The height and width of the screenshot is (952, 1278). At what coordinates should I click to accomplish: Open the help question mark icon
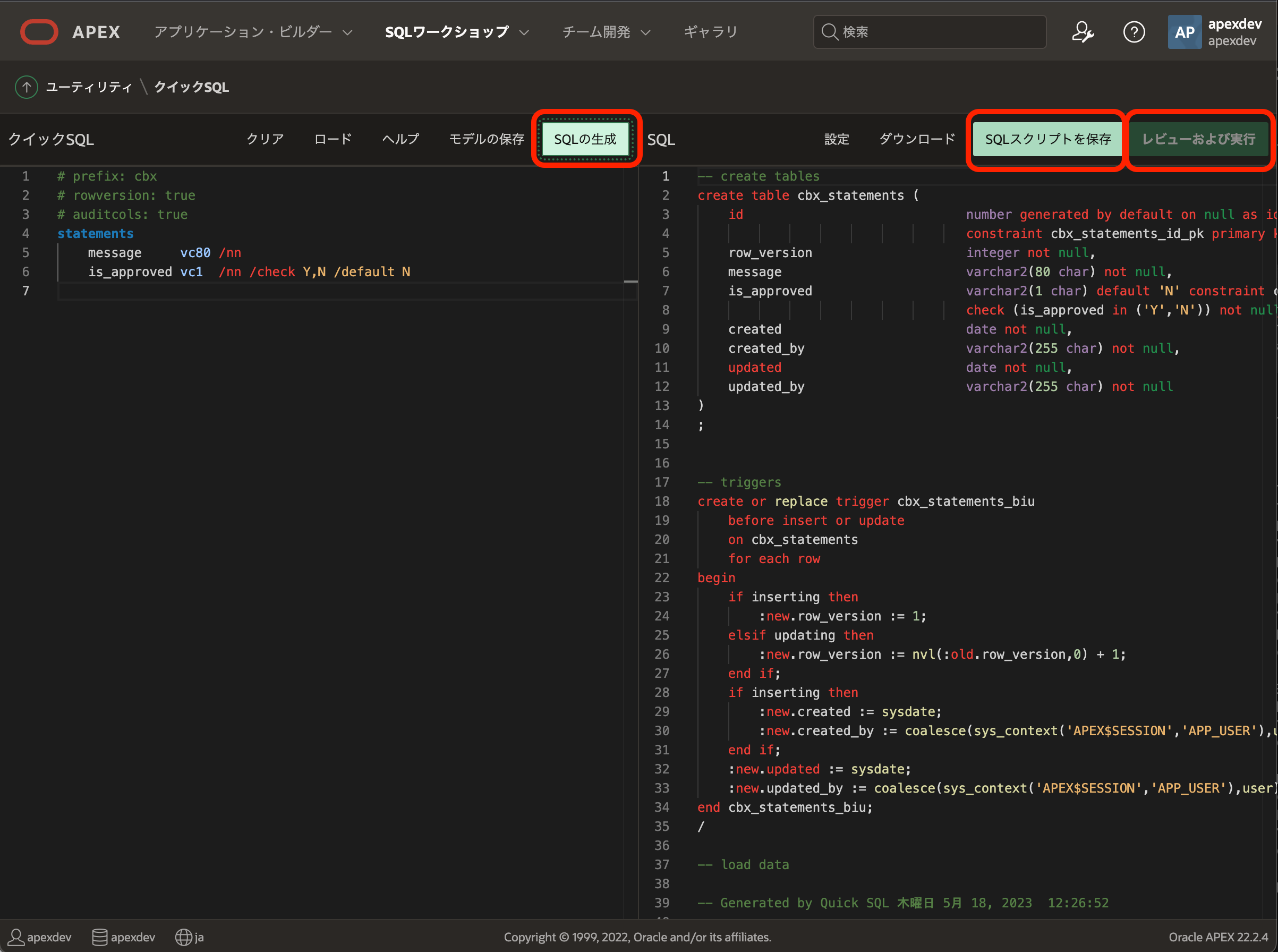(x=1134, y=32)
